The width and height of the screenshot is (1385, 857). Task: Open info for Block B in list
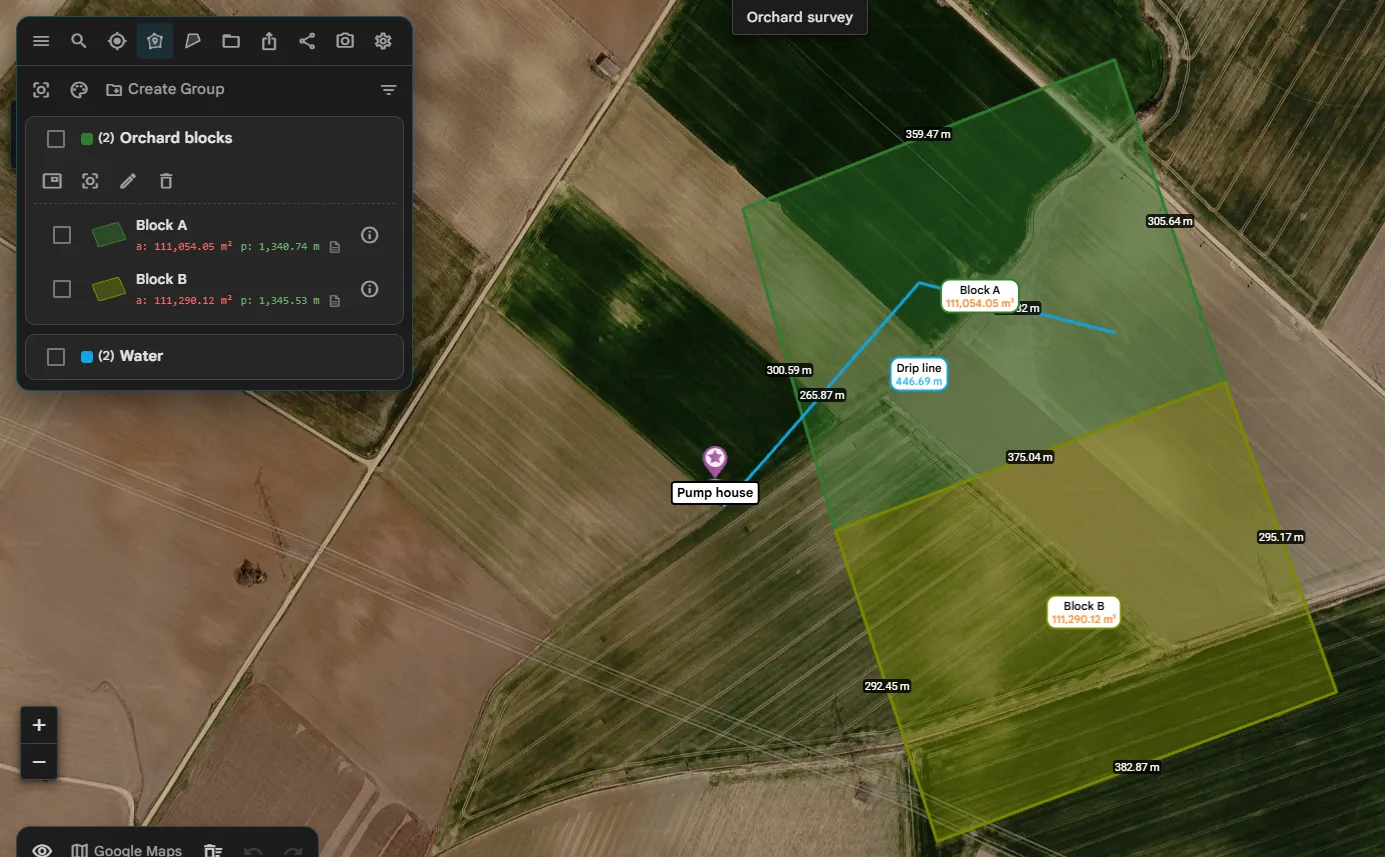(369, 289)
